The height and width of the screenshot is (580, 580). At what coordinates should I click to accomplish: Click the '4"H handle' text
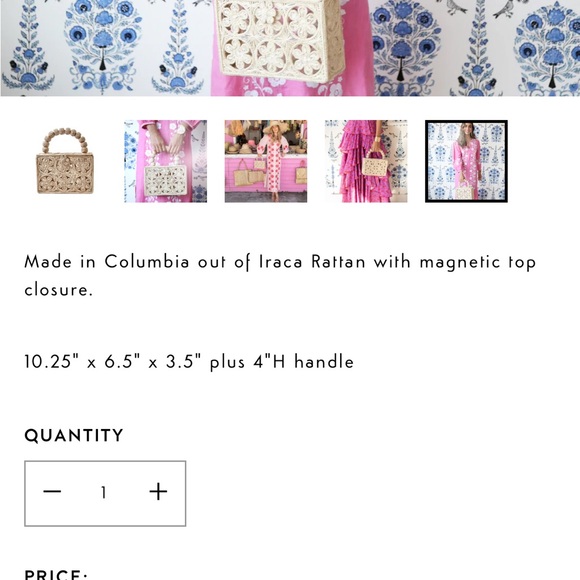(x=304, y=361)
